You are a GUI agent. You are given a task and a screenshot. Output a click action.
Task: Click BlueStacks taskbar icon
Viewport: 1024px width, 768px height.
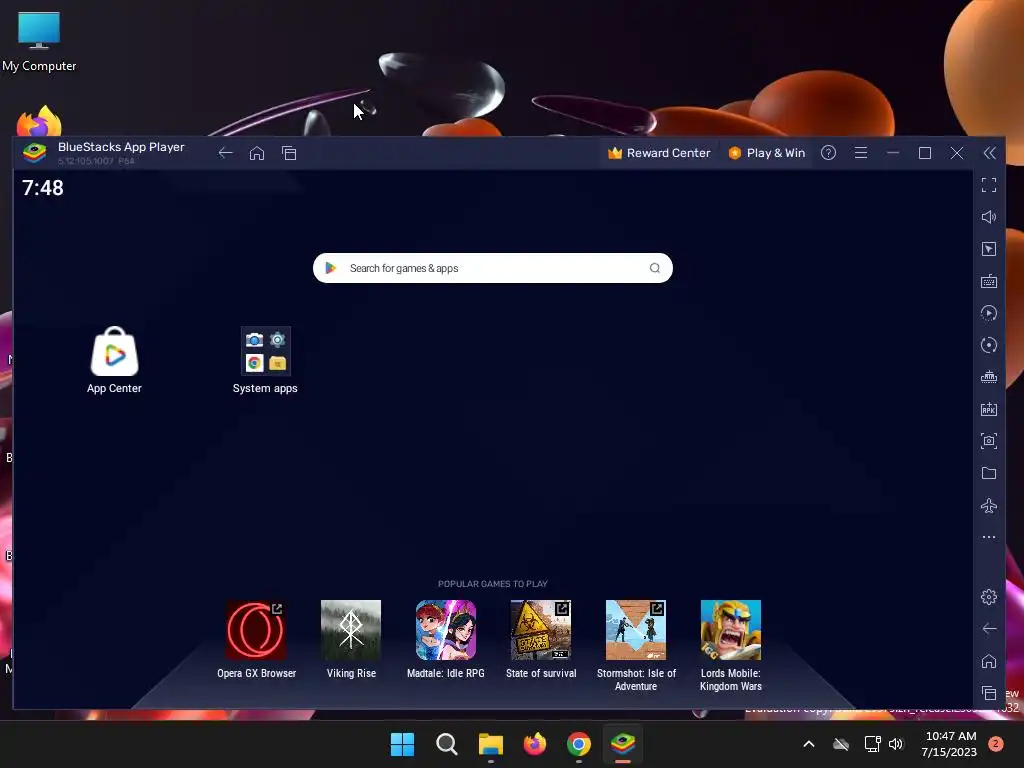[x=623, y=744]
